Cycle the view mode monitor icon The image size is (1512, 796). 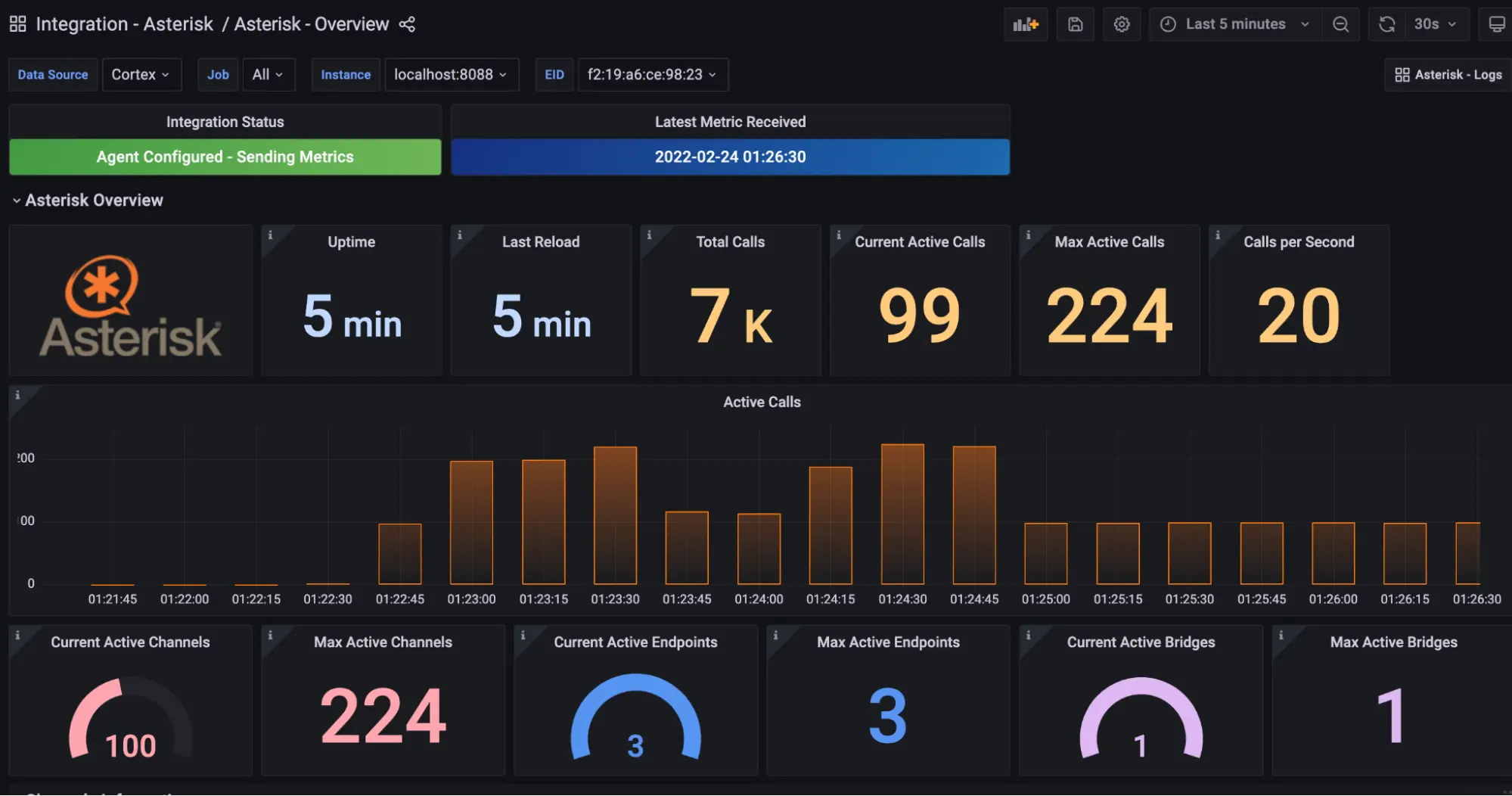1496,24
